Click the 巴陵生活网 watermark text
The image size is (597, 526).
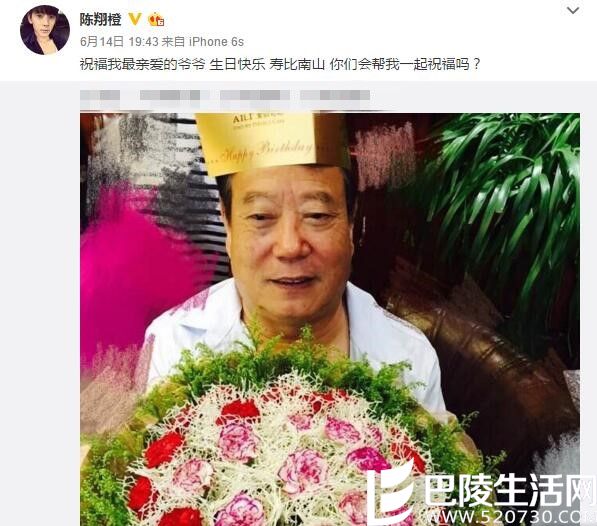click(x=510, y=493)
